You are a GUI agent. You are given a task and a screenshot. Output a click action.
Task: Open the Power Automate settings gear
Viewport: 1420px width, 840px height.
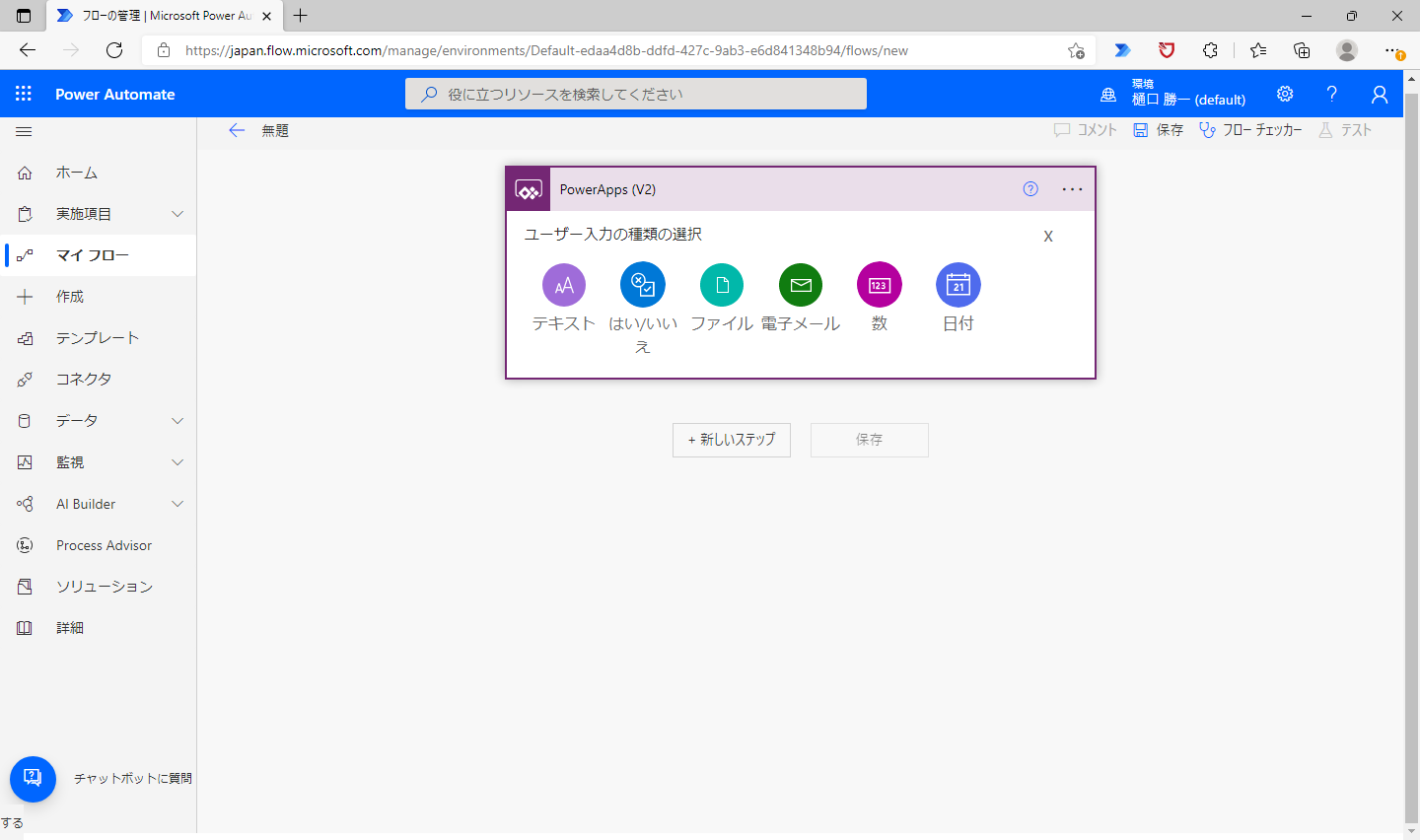pyautogui.click(x=1285, y=94)
